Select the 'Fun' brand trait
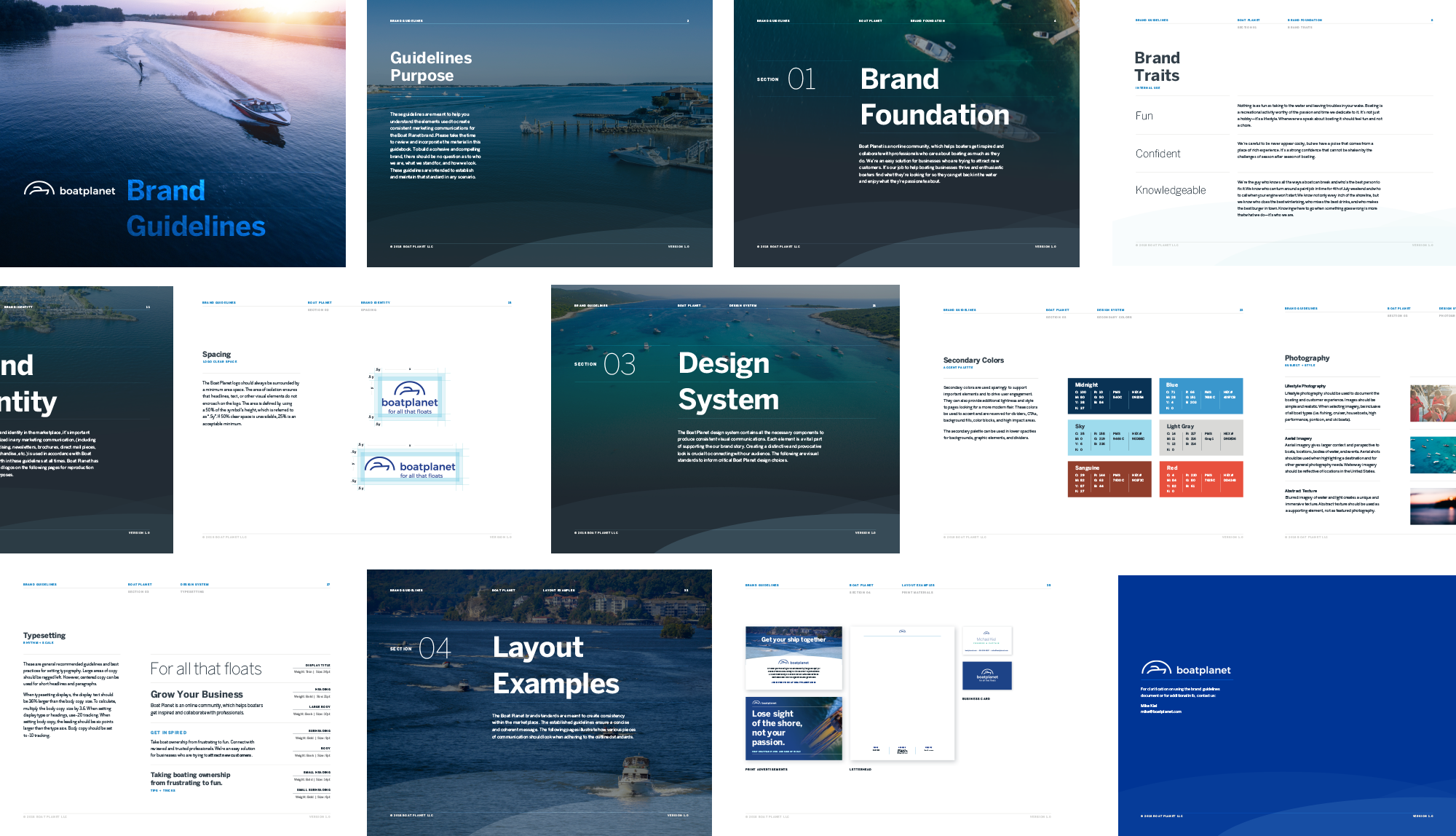This screenshot has width=1456, height=836. [x=1144, y=116]
